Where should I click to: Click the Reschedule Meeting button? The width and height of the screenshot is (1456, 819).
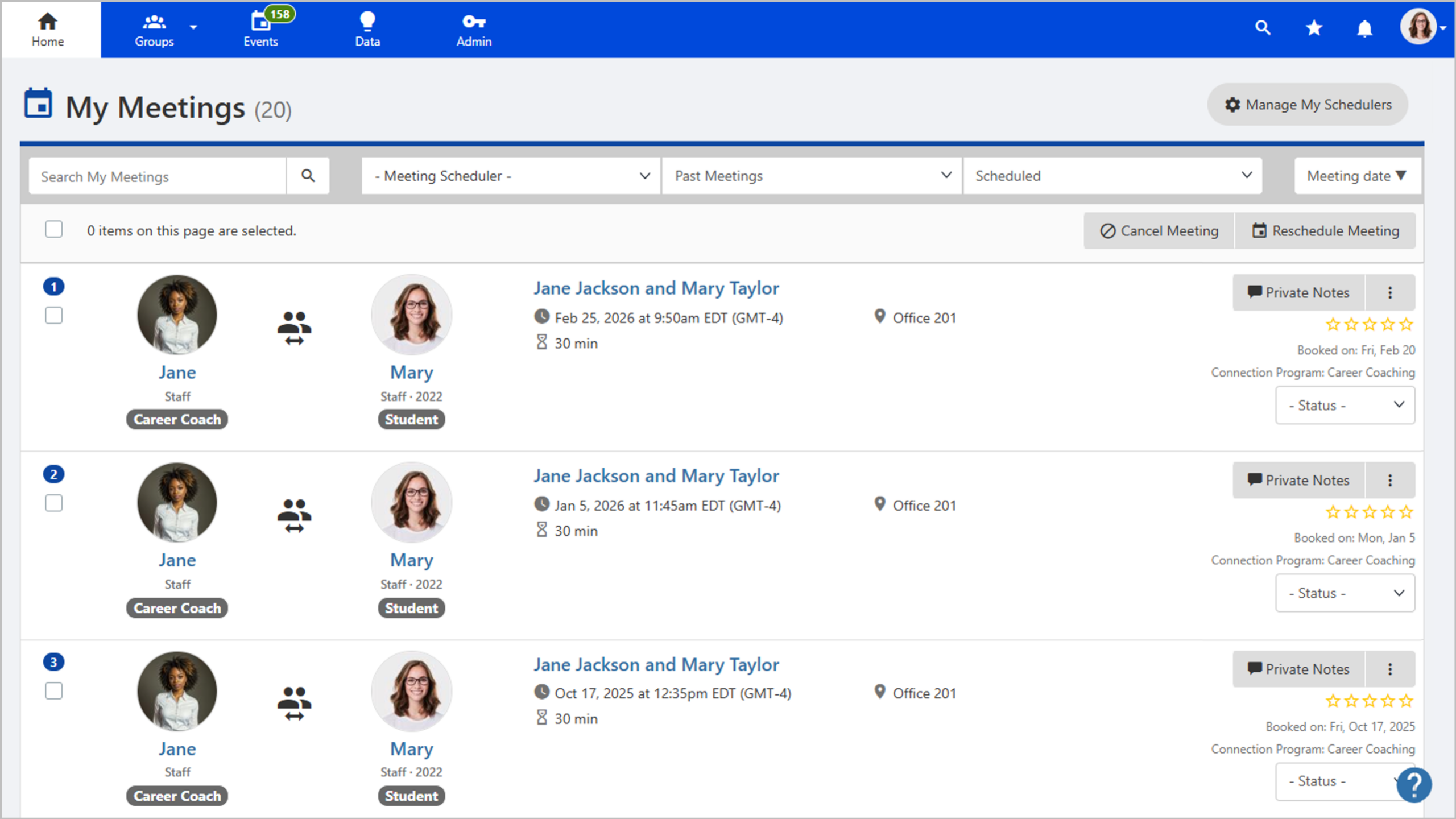coord(1325,230)
